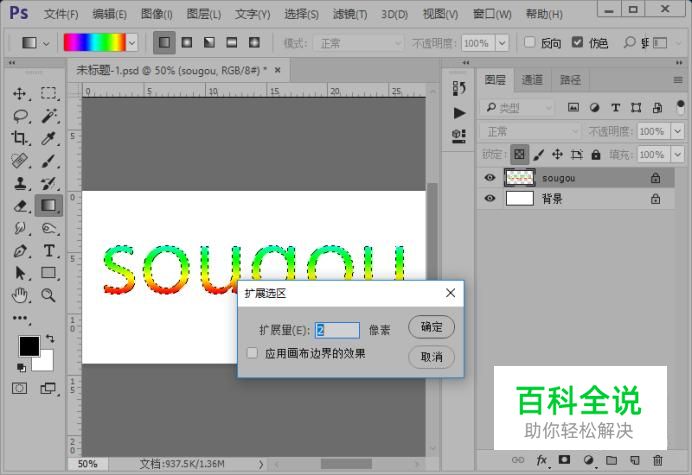Viewport: 692px width, 475px height.
Task: Select the Hand tool
Action: coord(19,295)
